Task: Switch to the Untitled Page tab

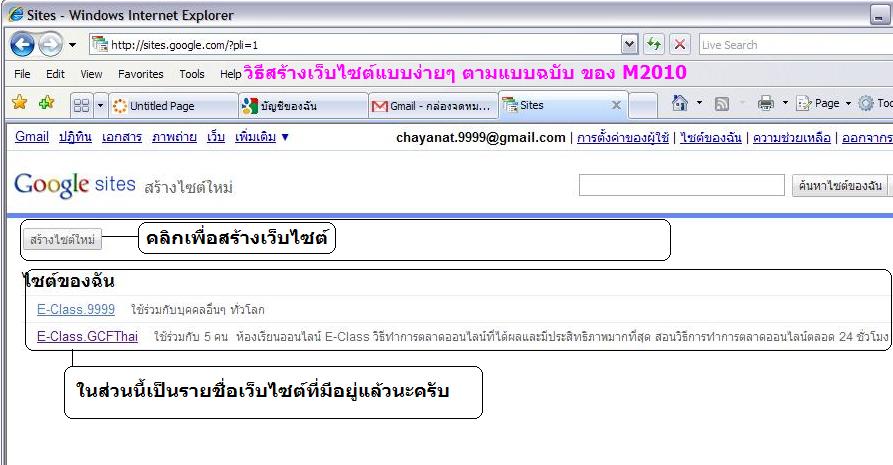Action: point(173,106)
